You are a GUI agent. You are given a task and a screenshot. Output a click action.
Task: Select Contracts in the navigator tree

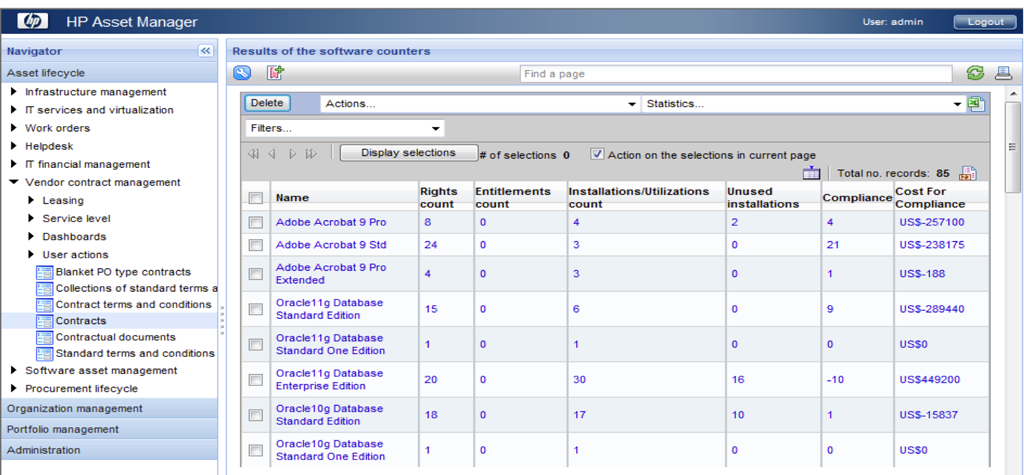[81, 321]
